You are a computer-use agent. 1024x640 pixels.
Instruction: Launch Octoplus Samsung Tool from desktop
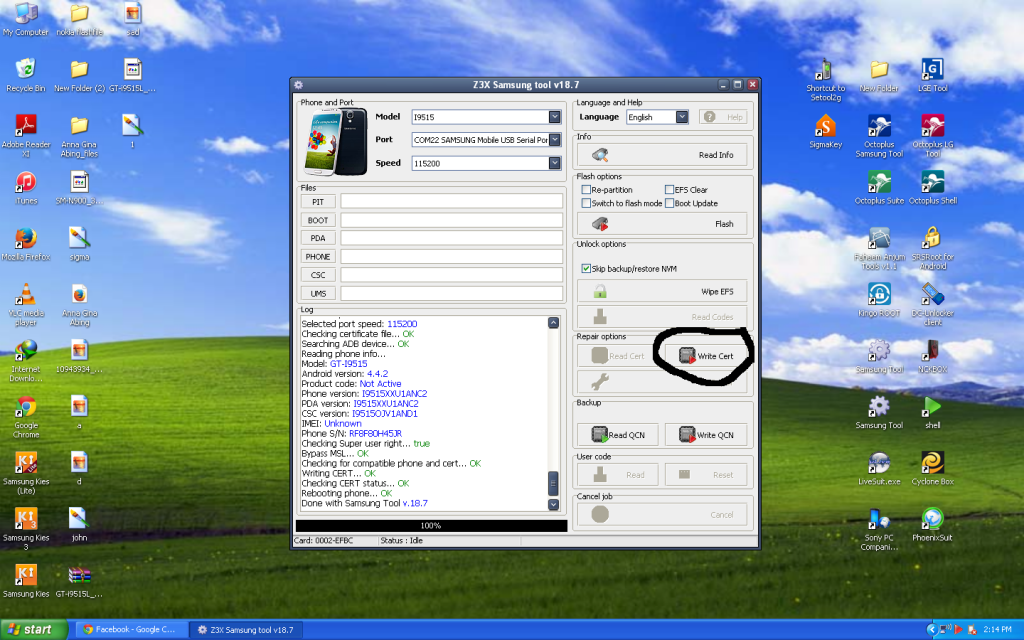(x=879, y=136)
